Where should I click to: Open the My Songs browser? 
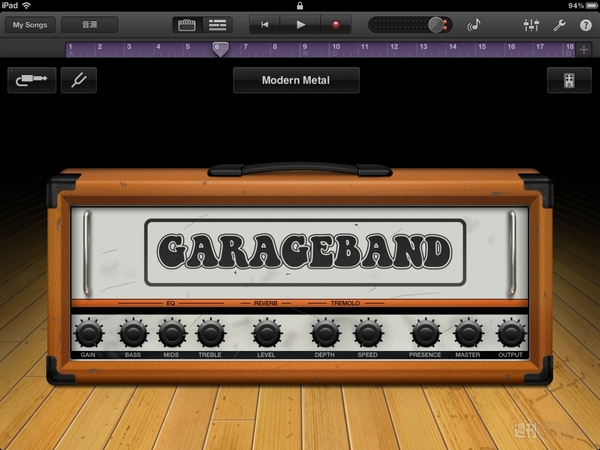29,25
